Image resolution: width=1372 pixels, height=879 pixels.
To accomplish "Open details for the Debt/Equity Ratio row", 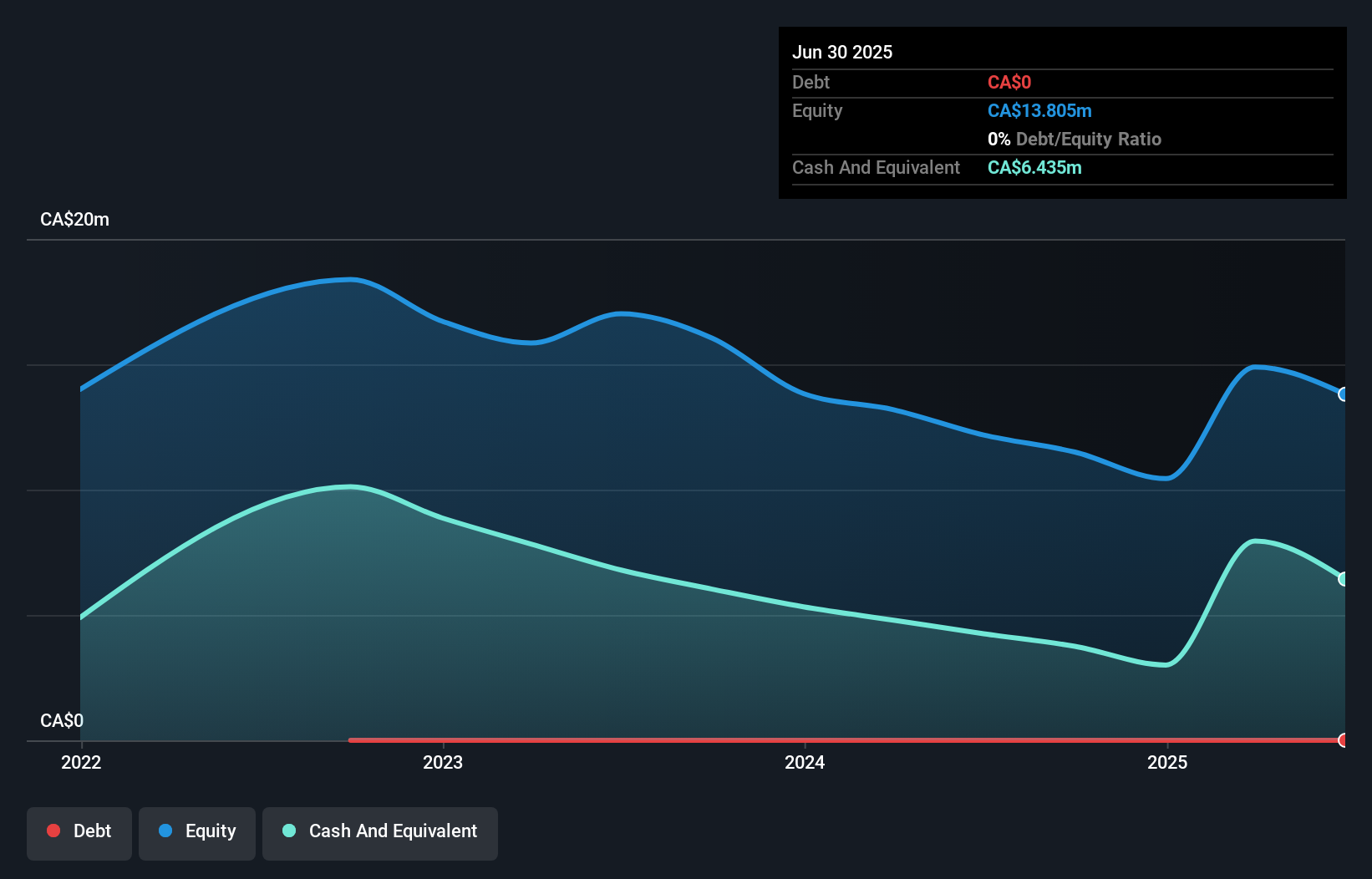I will pos(1075,139).
